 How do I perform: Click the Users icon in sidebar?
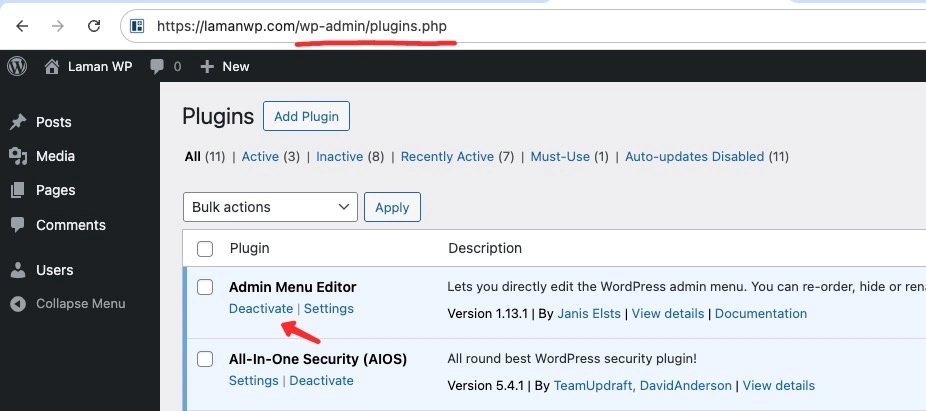point(18,270)
